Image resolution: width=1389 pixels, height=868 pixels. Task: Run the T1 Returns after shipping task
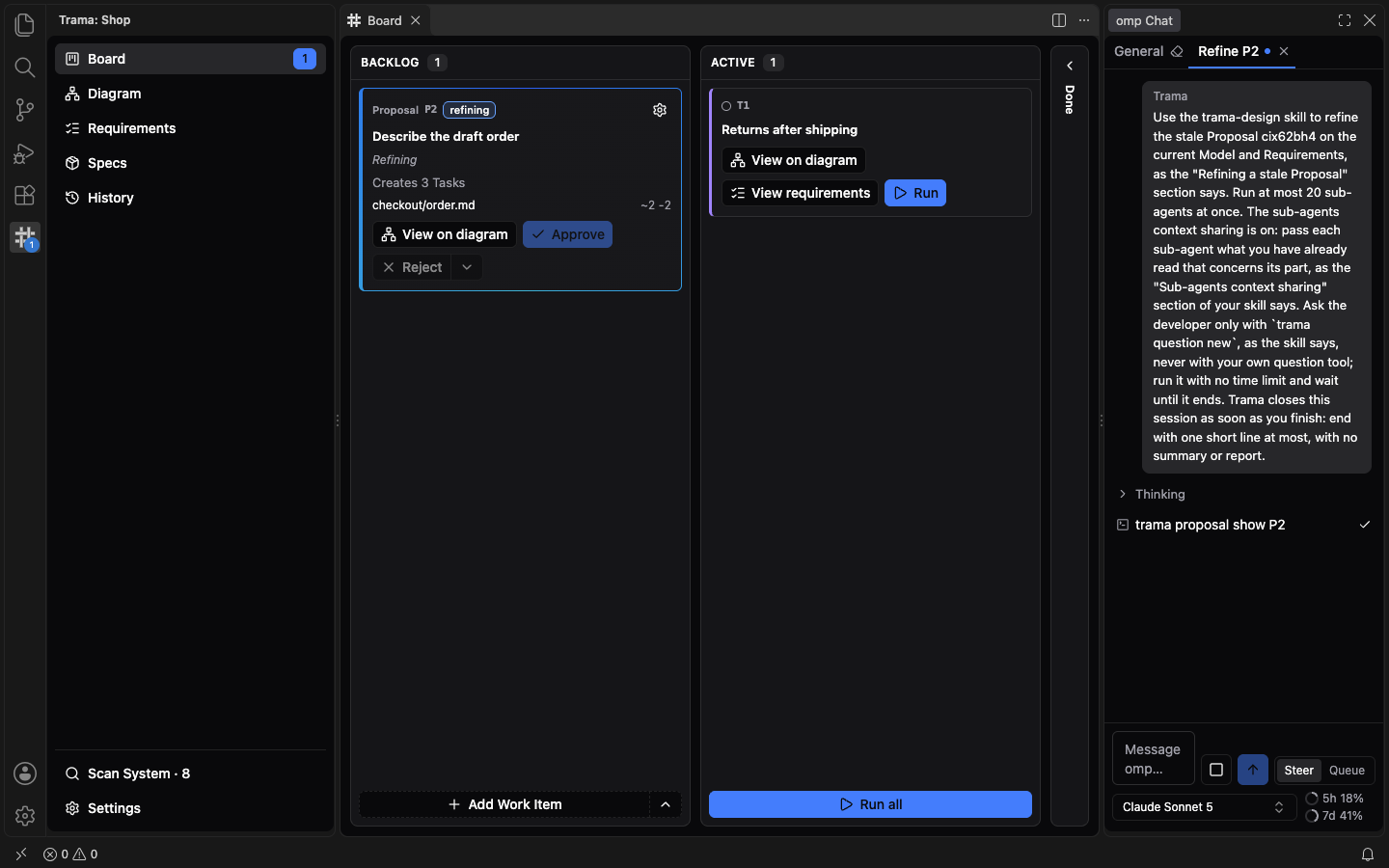pyautogui.click(x=915, y=193)
